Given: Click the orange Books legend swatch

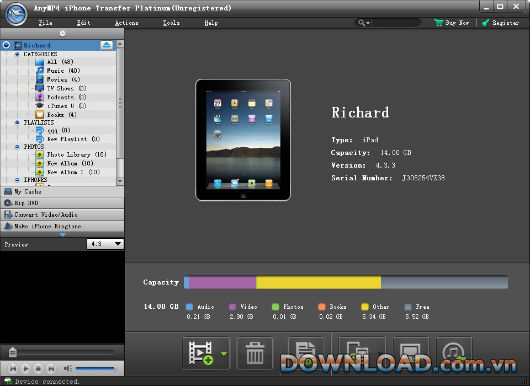Looking at the screenshot, I should [322, 307].
